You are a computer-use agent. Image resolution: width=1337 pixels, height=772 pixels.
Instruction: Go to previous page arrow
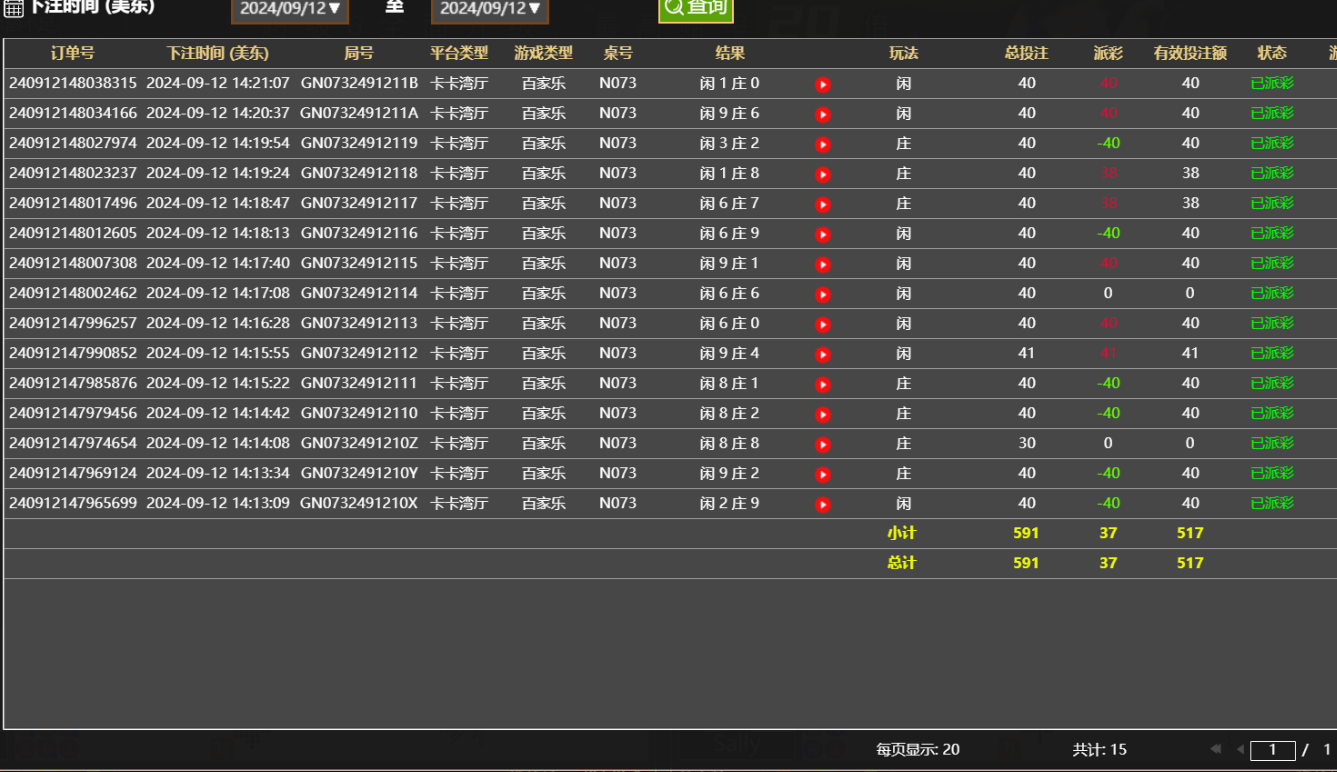coord(1240,749)
